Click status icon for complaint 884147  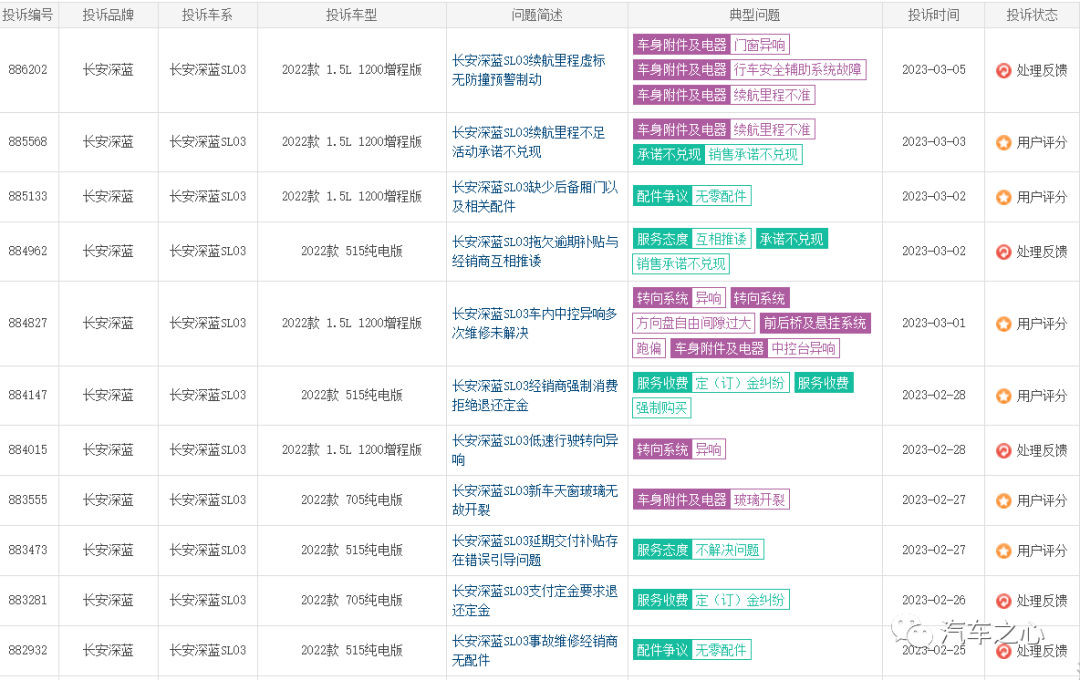tap(1004, 396)
